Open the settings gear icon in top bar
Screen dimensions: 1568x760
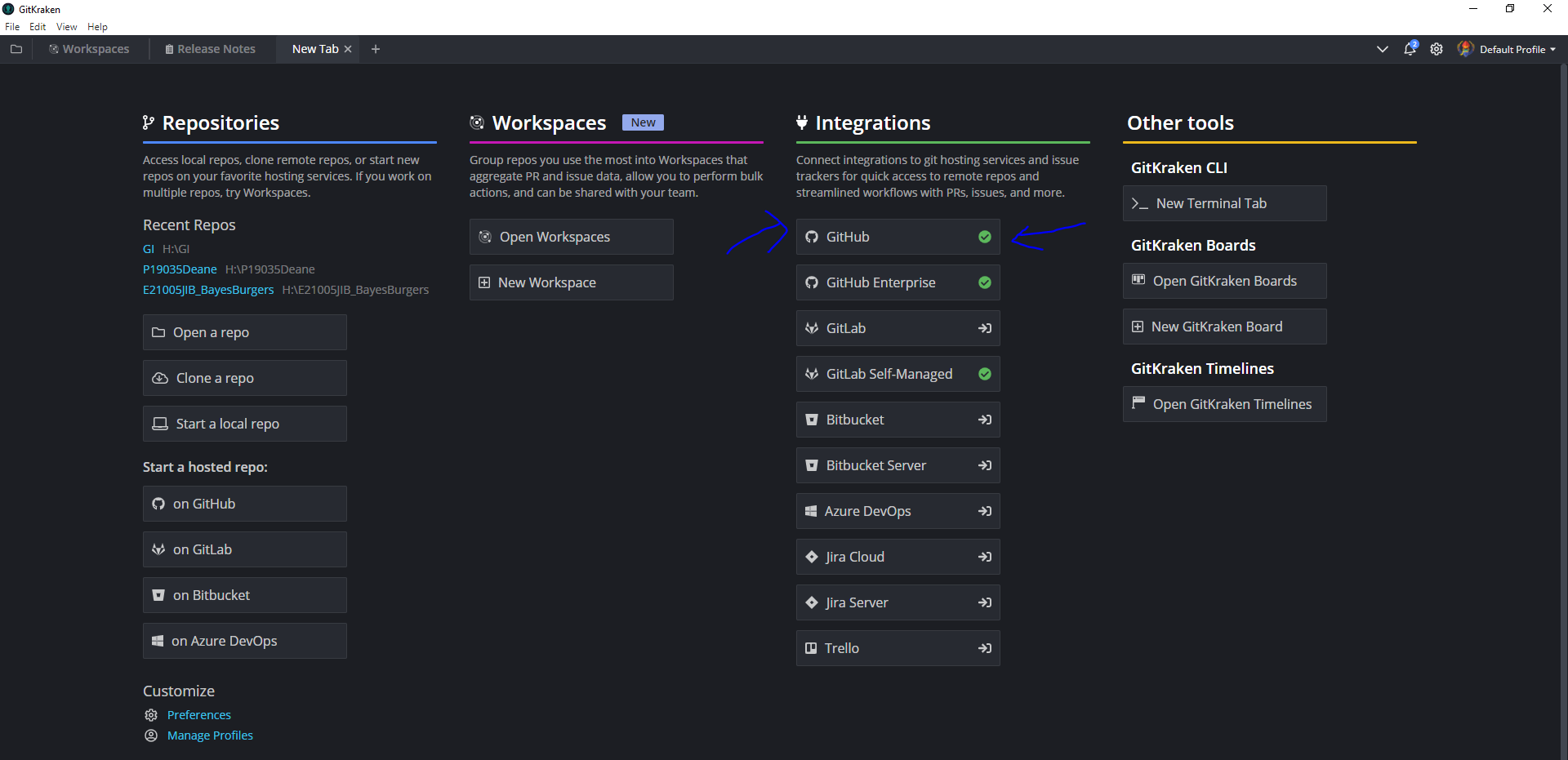[x=1437, y=49]
